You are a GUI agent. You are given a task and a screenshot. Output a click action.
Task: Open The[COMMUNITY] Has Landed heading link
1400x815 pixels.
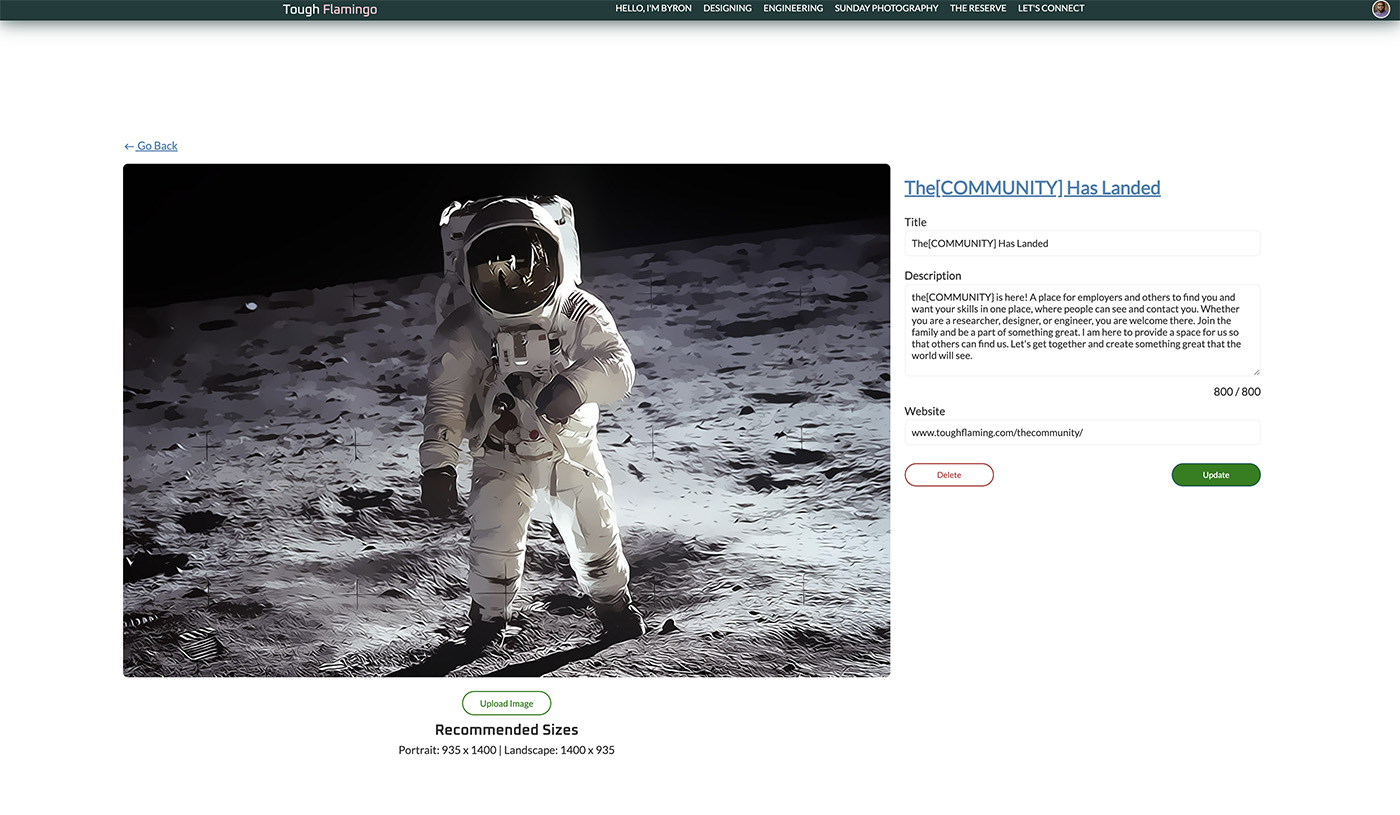(x=1032, y=188)
